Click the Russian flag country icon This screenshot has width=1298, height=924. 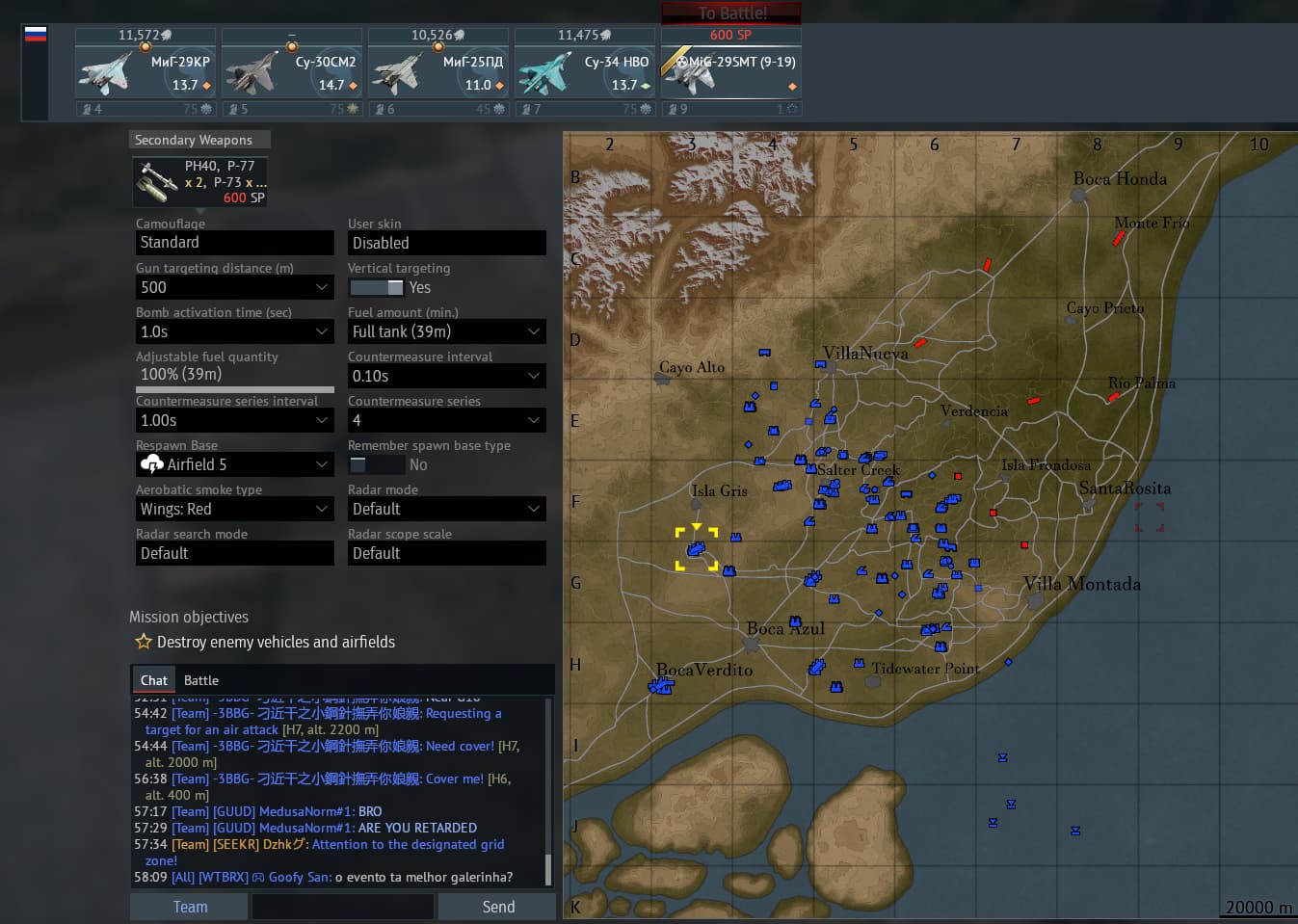tap(36, 34)
